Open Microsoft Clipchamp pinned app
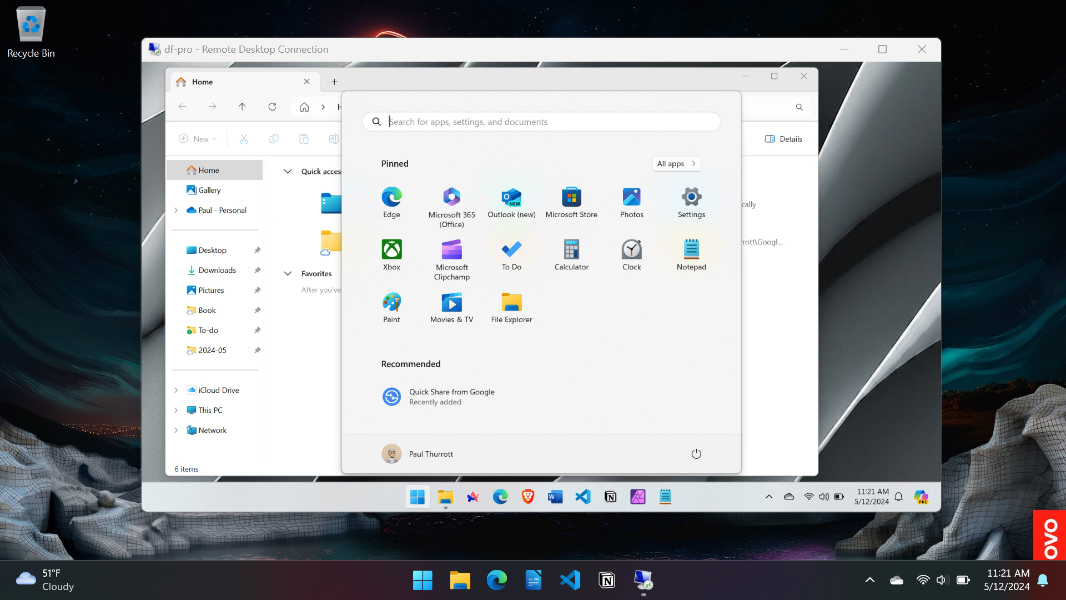This screenshot has width=1066, height=600. coord(451,260)
